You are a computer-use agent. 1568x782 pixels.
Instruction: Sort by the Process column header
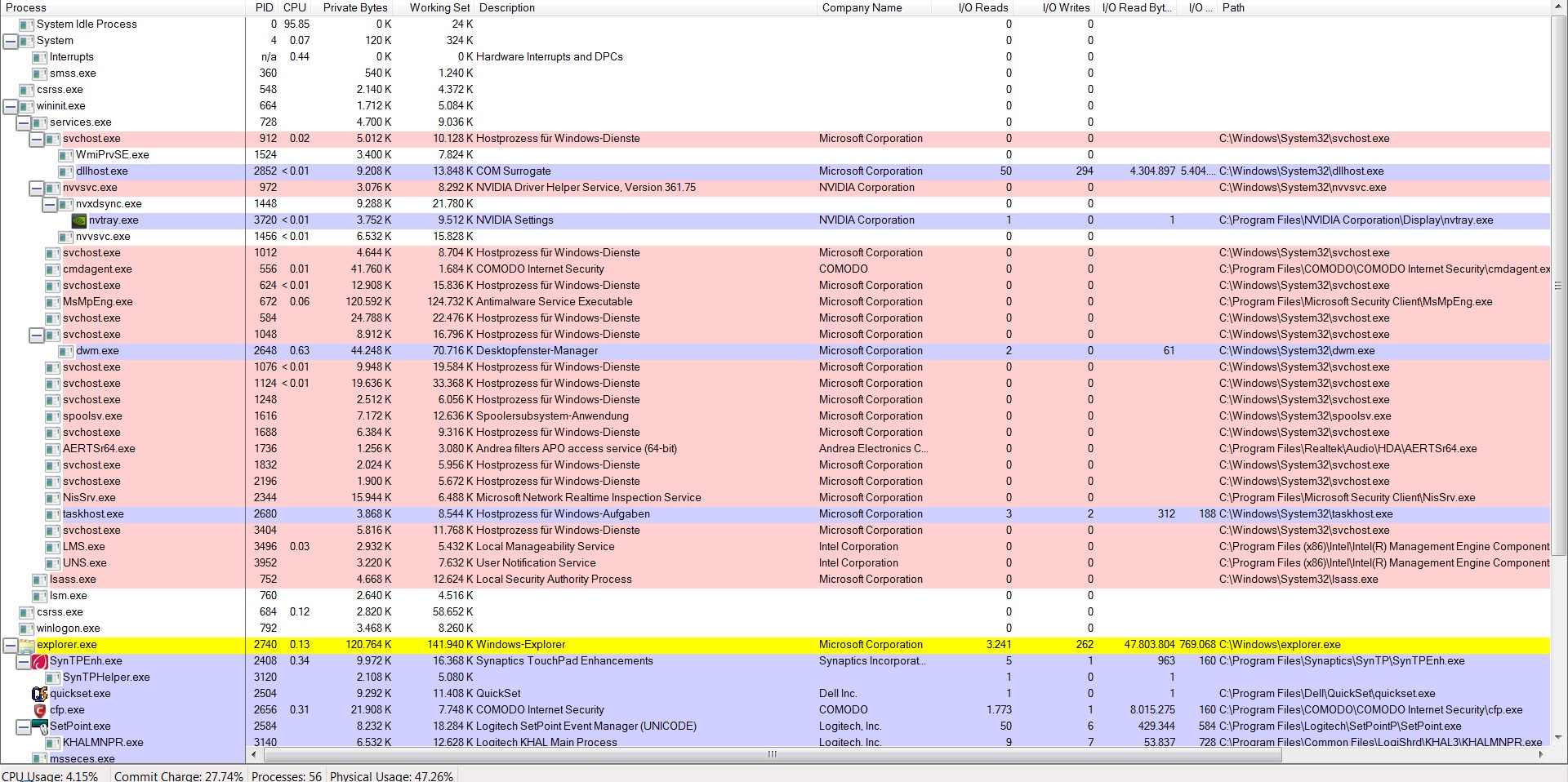(x=122, y=7)
